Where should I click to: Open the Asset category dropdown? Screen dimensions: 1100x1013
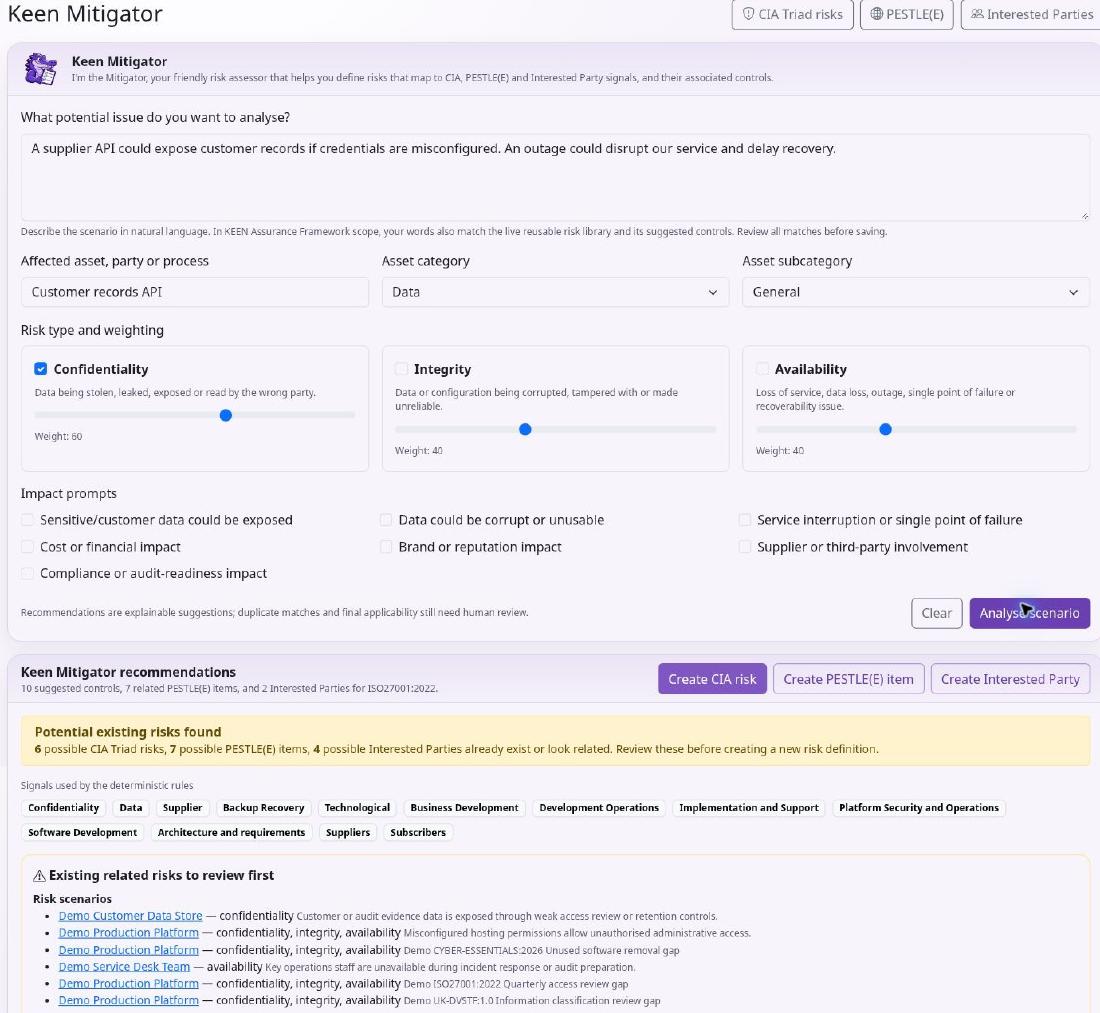555,292
